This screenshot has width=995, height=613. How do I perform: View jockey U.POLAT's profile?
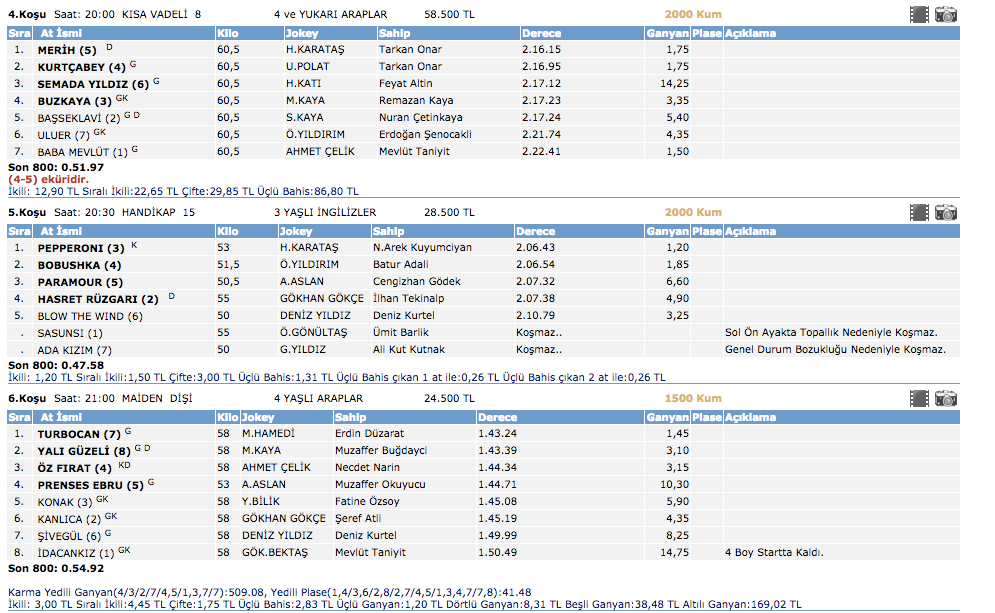pos(308,67)
